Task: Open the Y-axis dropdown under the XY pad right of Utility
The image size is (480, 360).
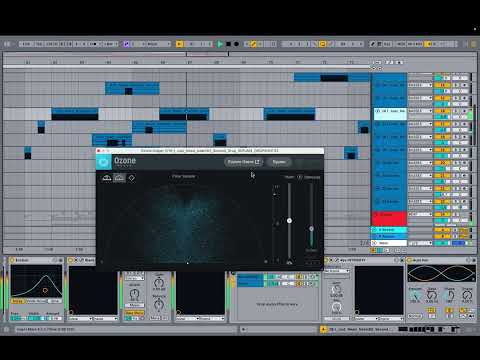Action: pyautogui.click(x=212, y=319)
